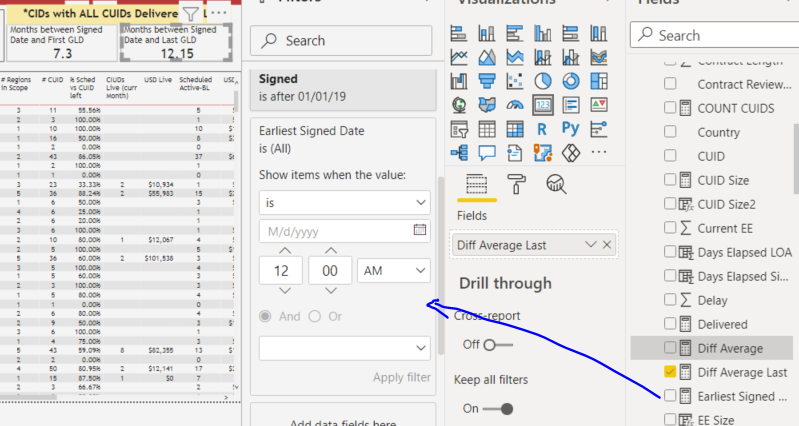This screenshot has height=426, width=799.
Task: Open the Signed is after 01/01/19 filter card
Action: point(343,90)
